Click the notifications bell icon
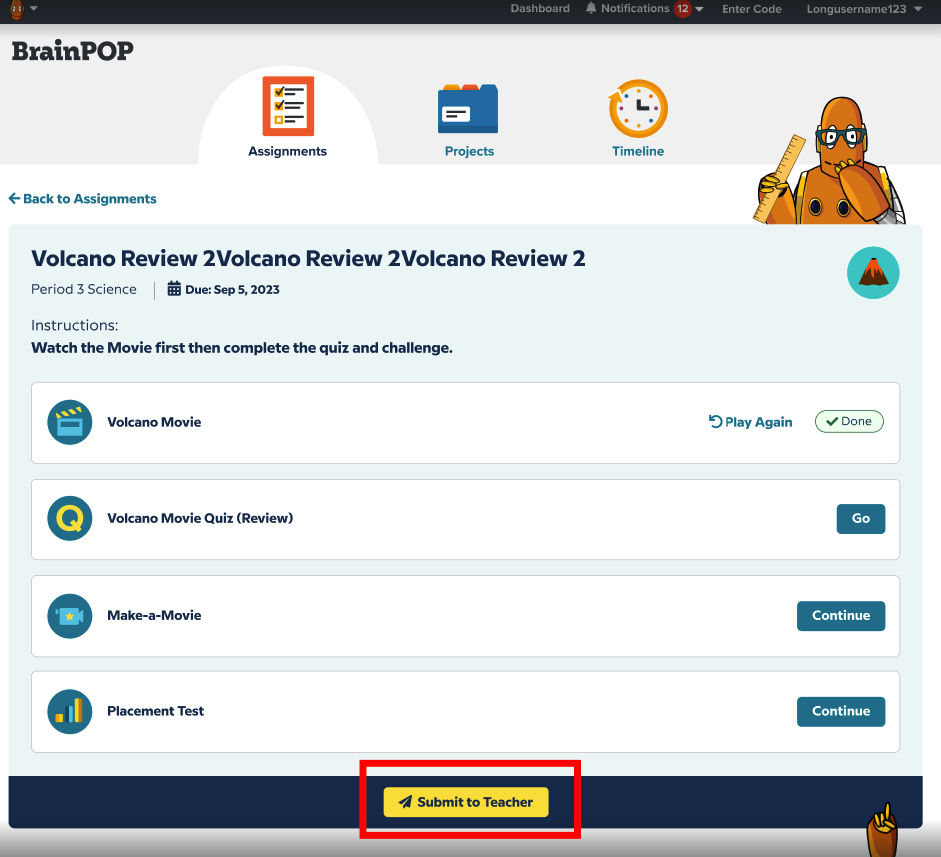 [x=591, y=9]
